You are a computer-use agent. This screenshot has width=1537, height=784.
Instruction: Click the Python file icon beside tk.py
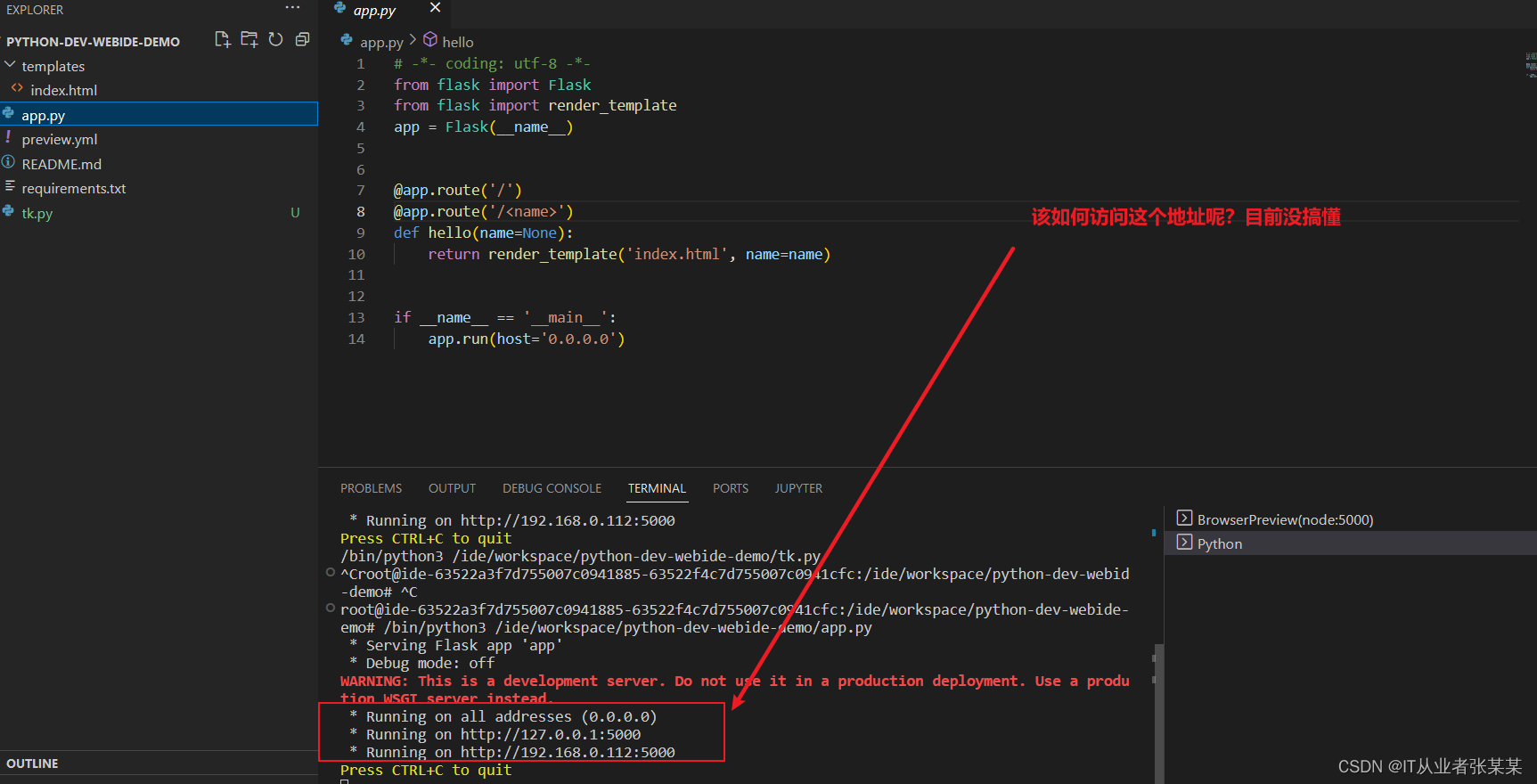[x=8, y=211]
